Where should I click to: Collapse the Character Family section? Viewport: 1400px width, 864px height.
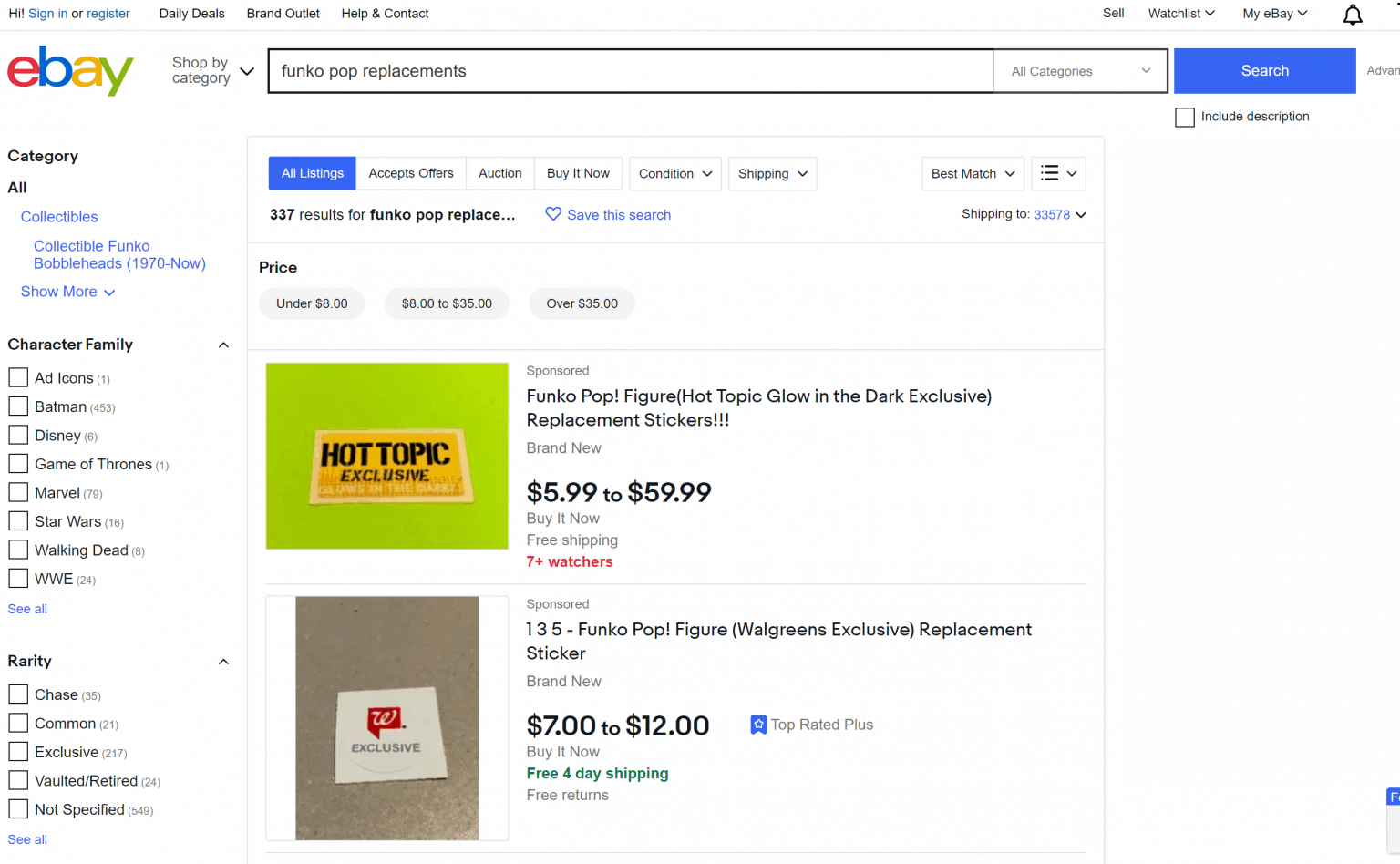click(x=223, y=345)
